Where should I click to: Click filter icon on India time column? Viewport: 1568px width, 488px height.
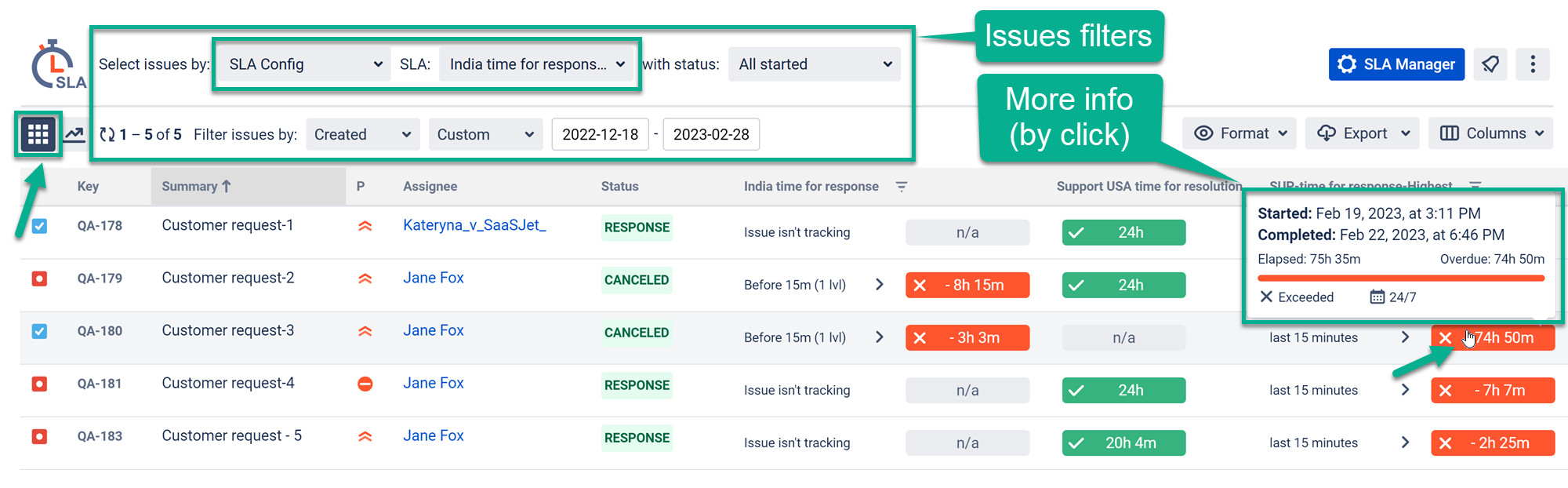point(902,187)
